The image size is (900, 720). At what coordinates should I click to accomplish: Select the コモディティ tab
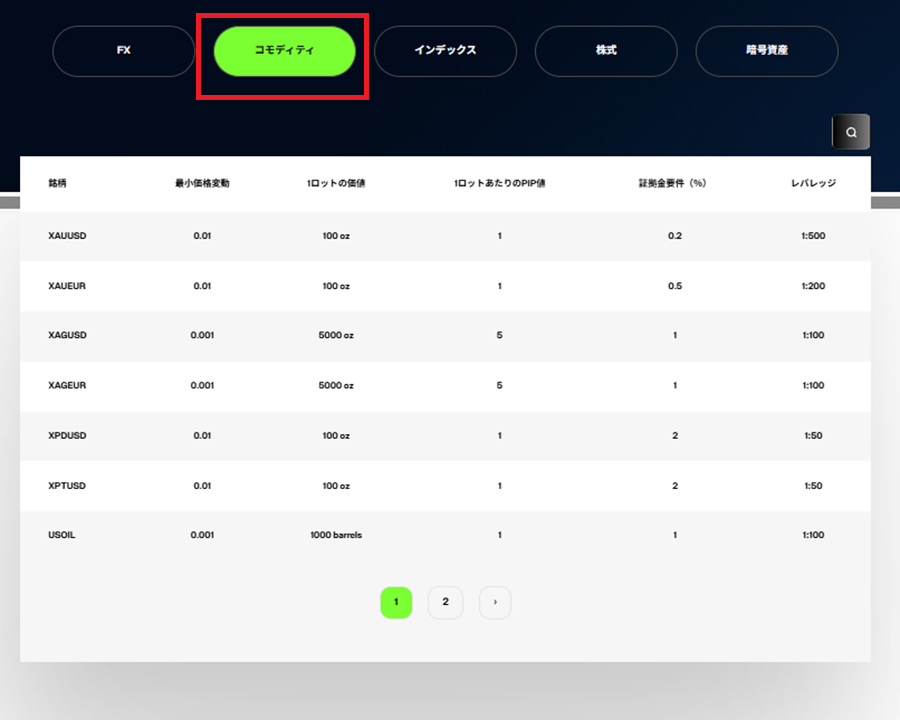[x=284, y=51]
